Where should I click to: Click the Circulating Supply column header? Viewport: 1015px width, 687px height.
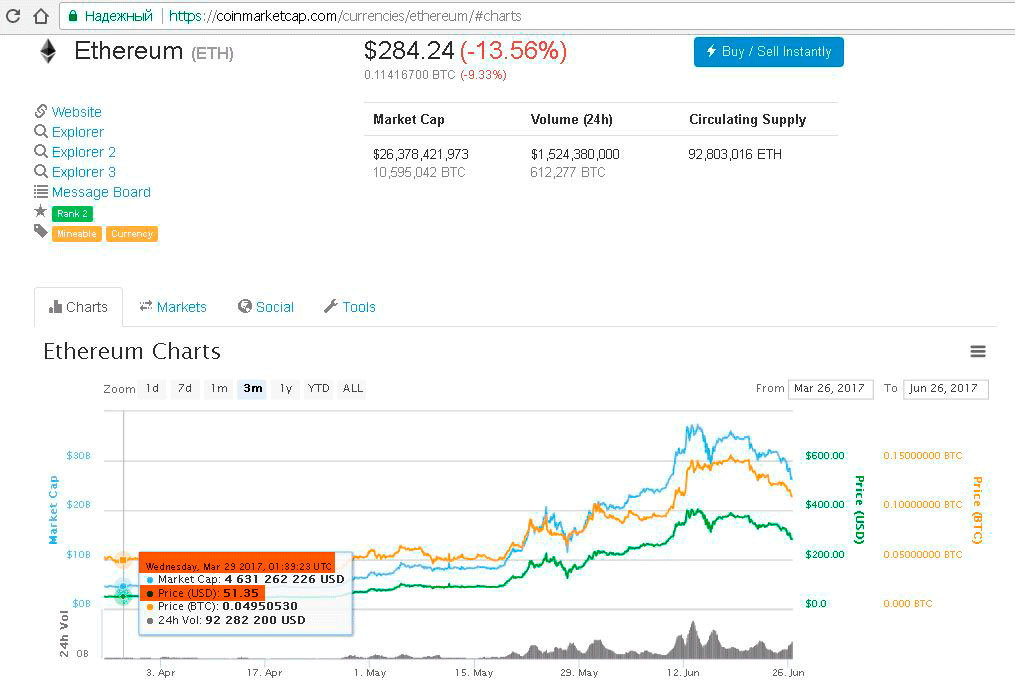click(748, 119)
